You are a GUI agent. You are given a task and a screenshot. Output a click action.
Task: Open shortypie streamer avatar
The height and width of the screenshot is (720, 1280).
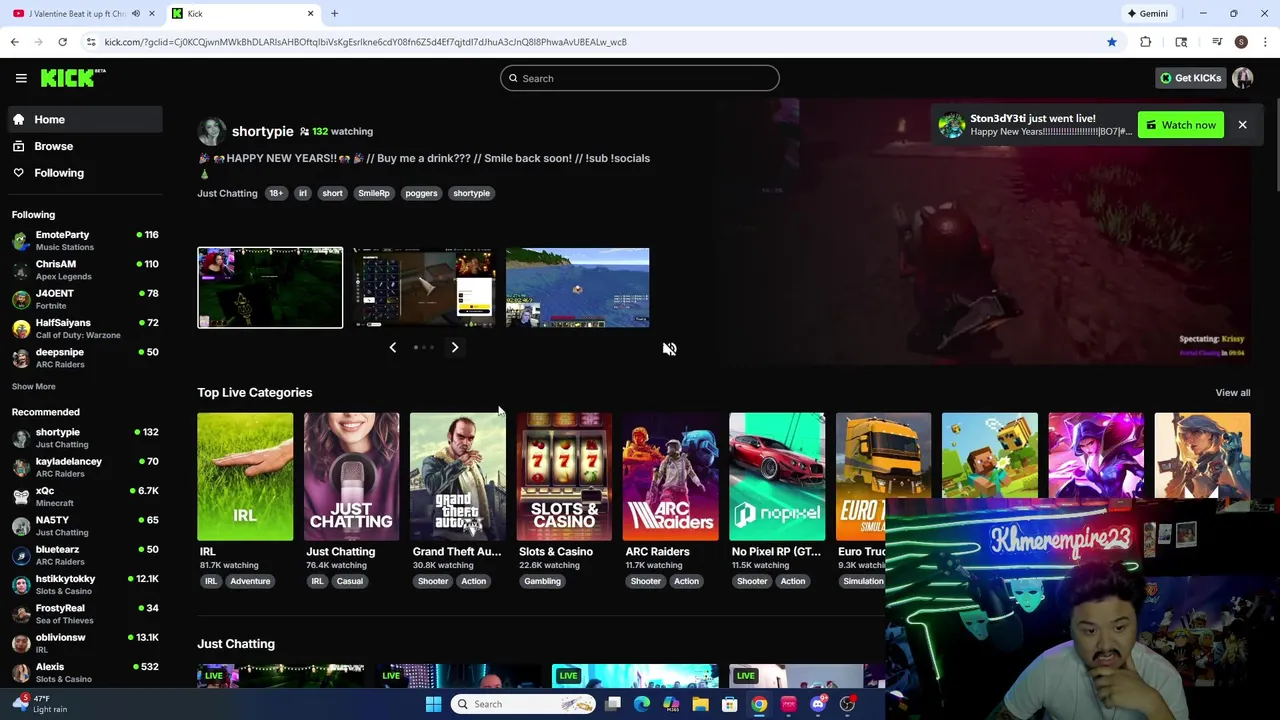[x=211, y=131]
